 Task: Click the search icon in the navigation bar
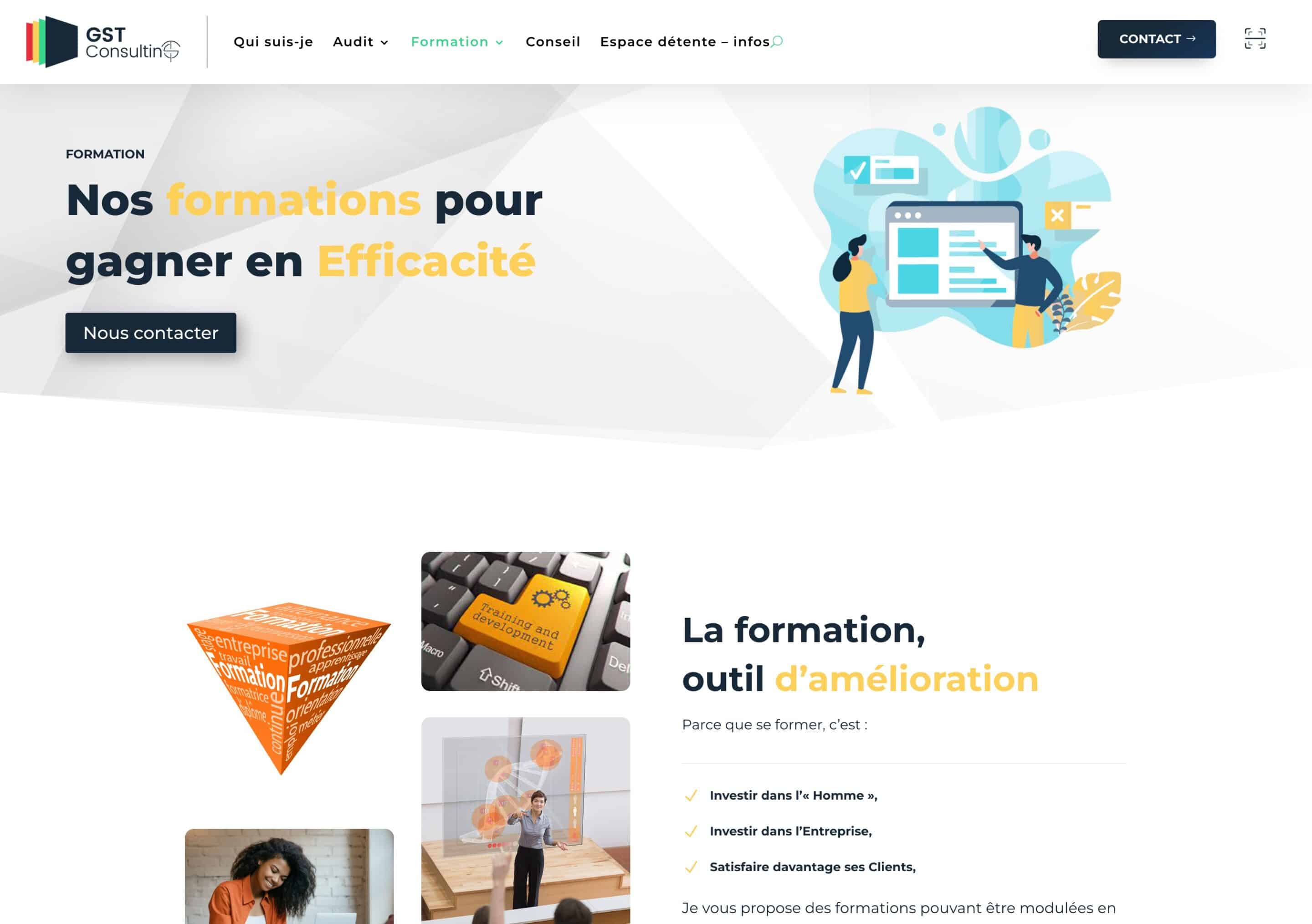click(x=780, y=40)
